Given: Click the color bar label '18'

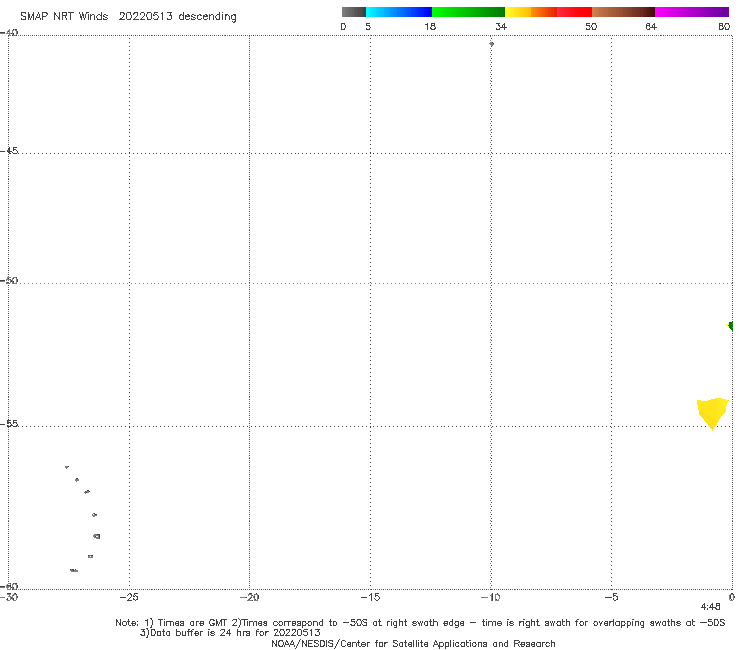Looking at the screenshot, I should (430, 26).
